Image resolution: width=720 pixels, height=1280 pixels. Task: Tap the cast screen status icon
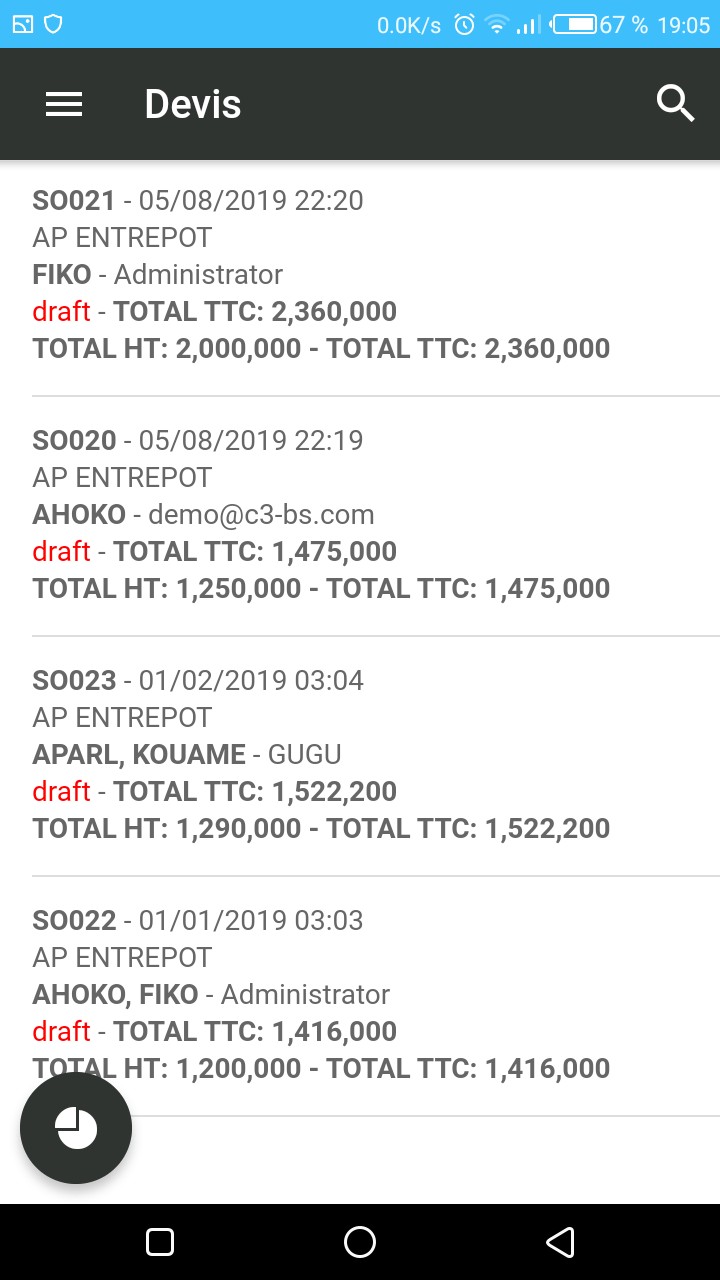click(23, 24)
